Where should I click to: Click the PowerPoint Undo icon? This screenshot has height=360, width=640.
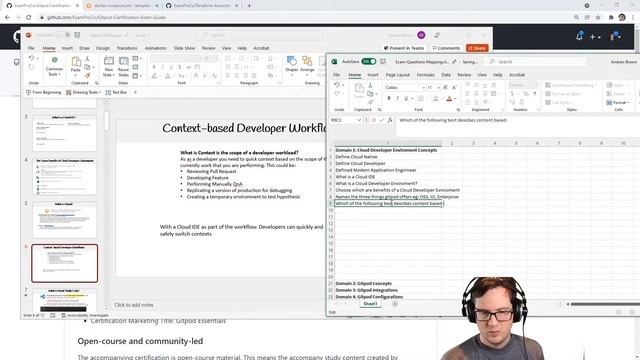pyautogui.click(x=31, y=58)
